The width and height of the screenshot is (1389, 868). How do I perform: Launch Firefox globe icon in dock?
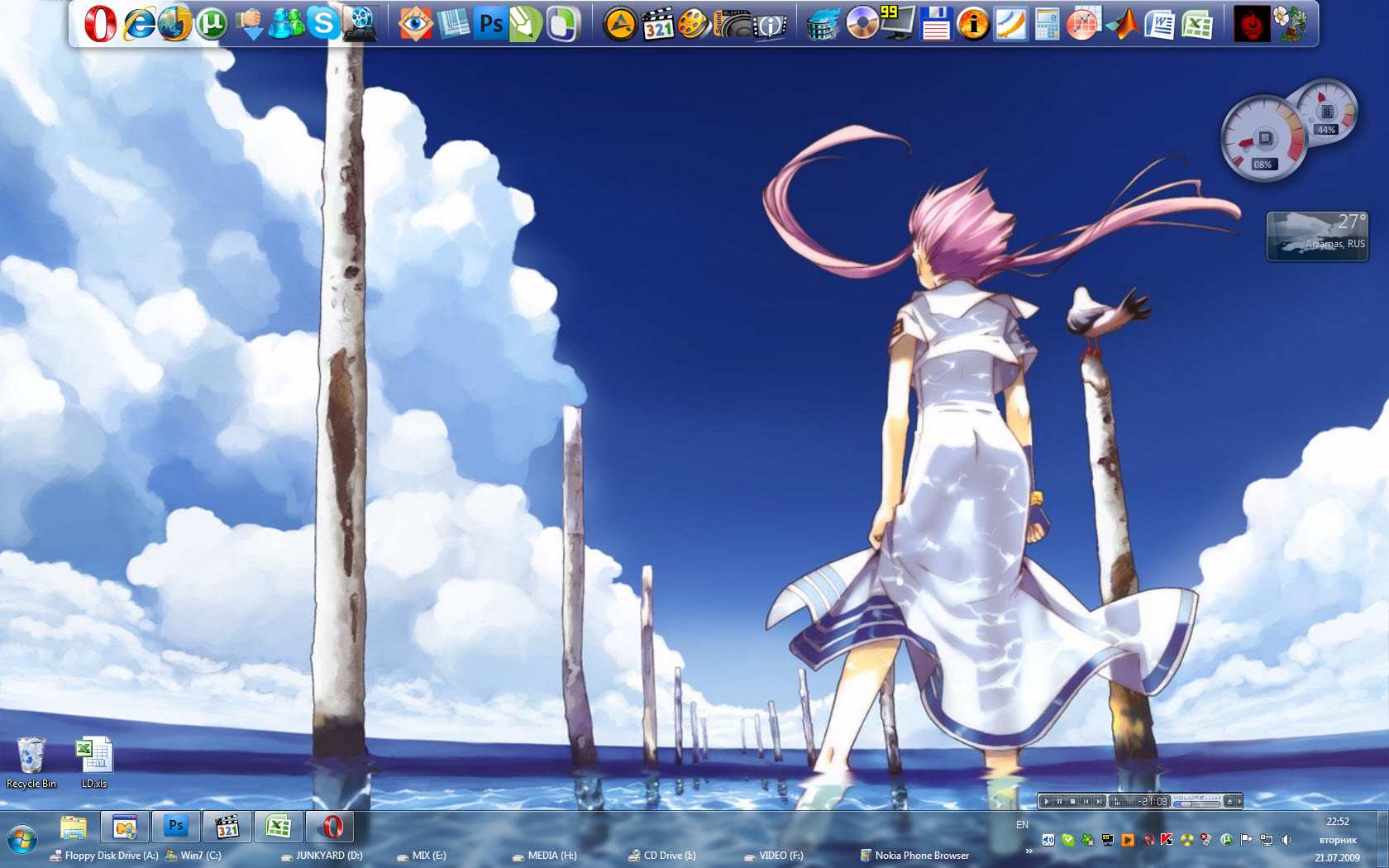[x=174, y=23]
